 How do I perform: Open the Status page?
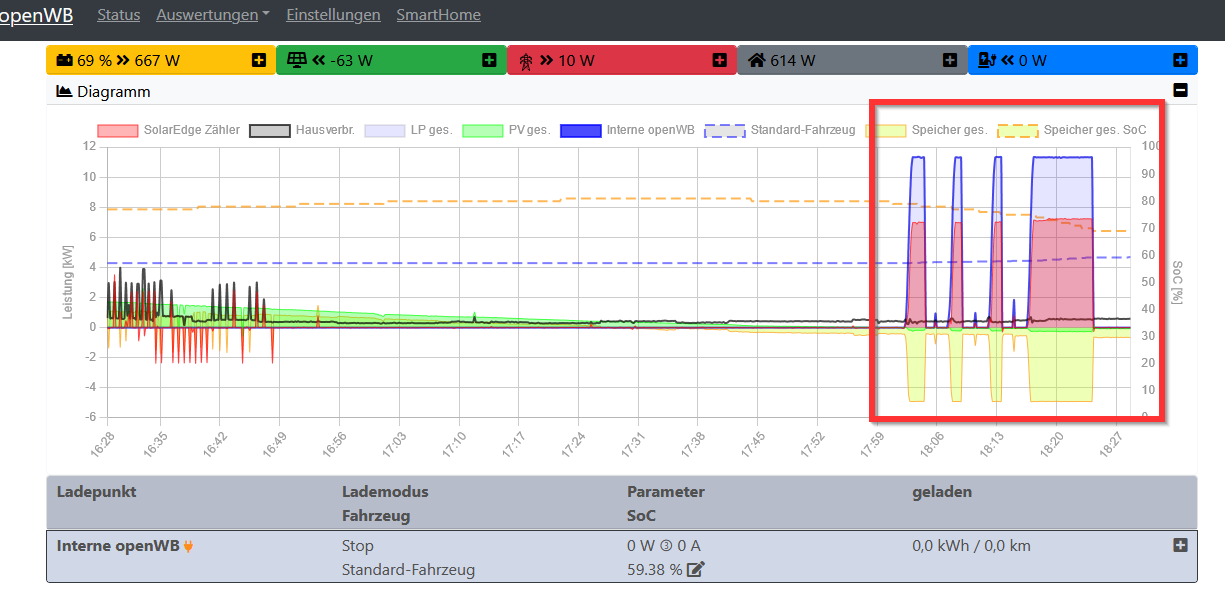point(118,15)
